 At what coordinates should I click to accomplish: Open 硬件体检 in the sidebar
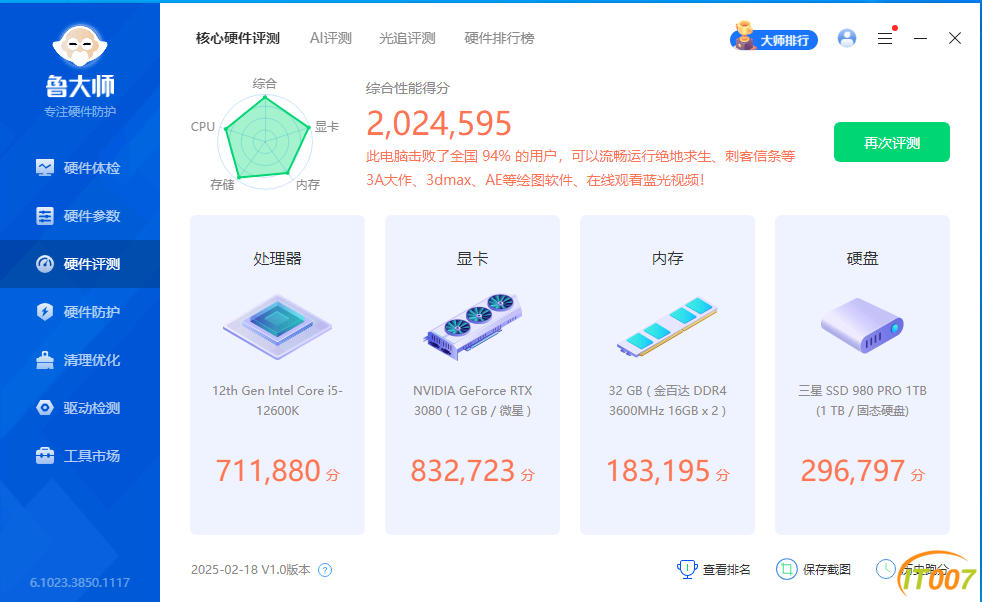[80, 168]
